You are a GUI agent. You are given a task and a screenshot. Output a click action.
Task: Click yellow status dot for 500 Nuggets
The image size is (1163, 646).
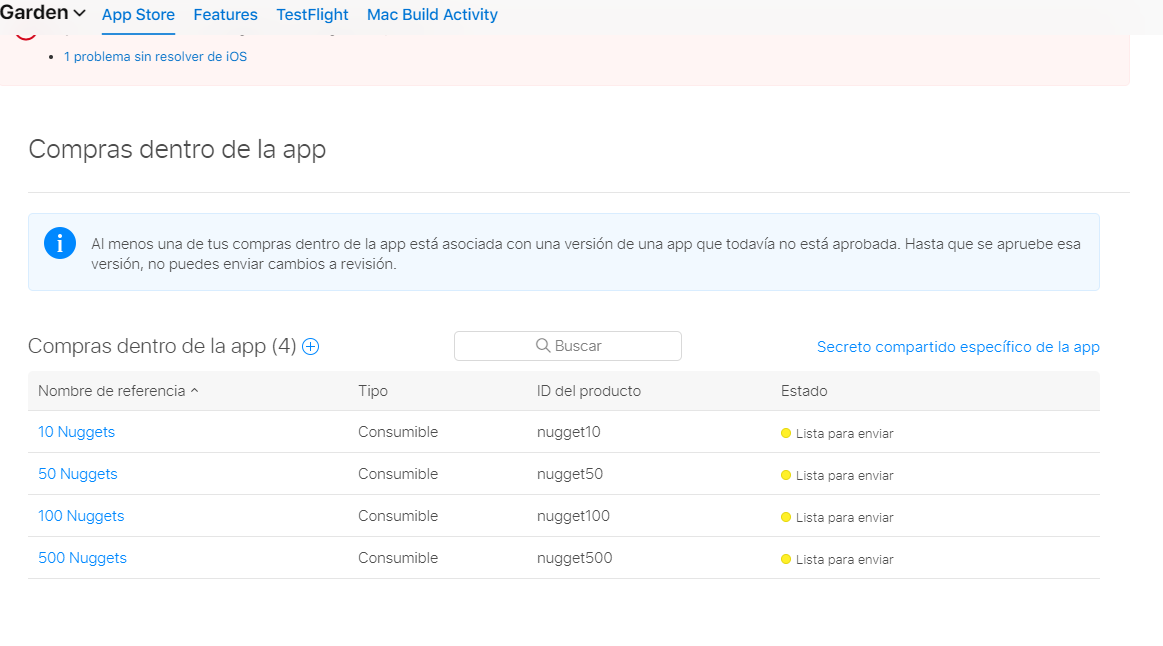786,559
